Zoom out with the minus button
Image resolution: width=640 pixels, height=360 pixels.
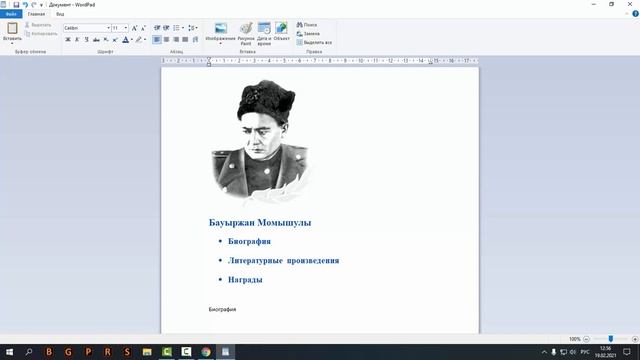click(587, 339)
